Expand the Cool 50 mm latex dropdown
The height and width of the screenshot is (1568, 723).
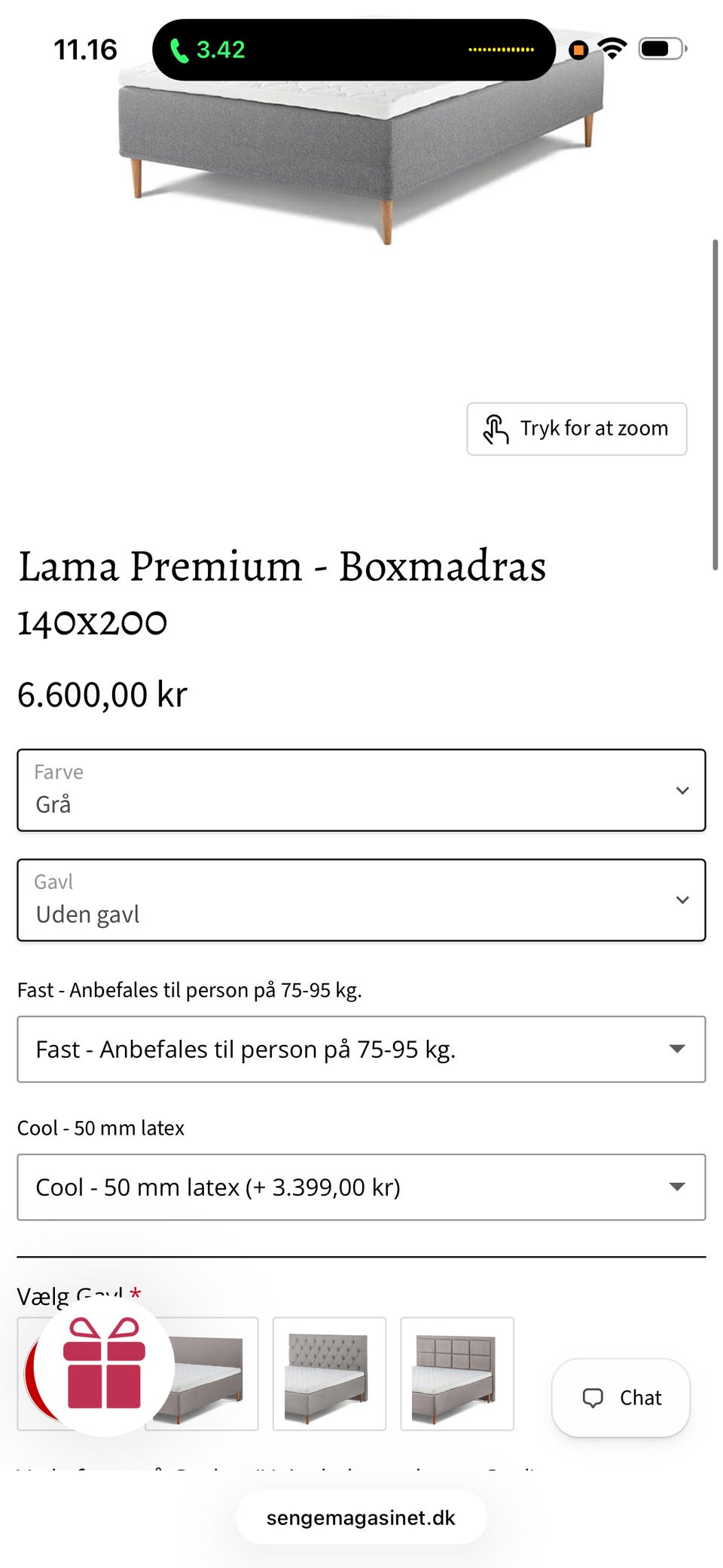point(361,1187)
